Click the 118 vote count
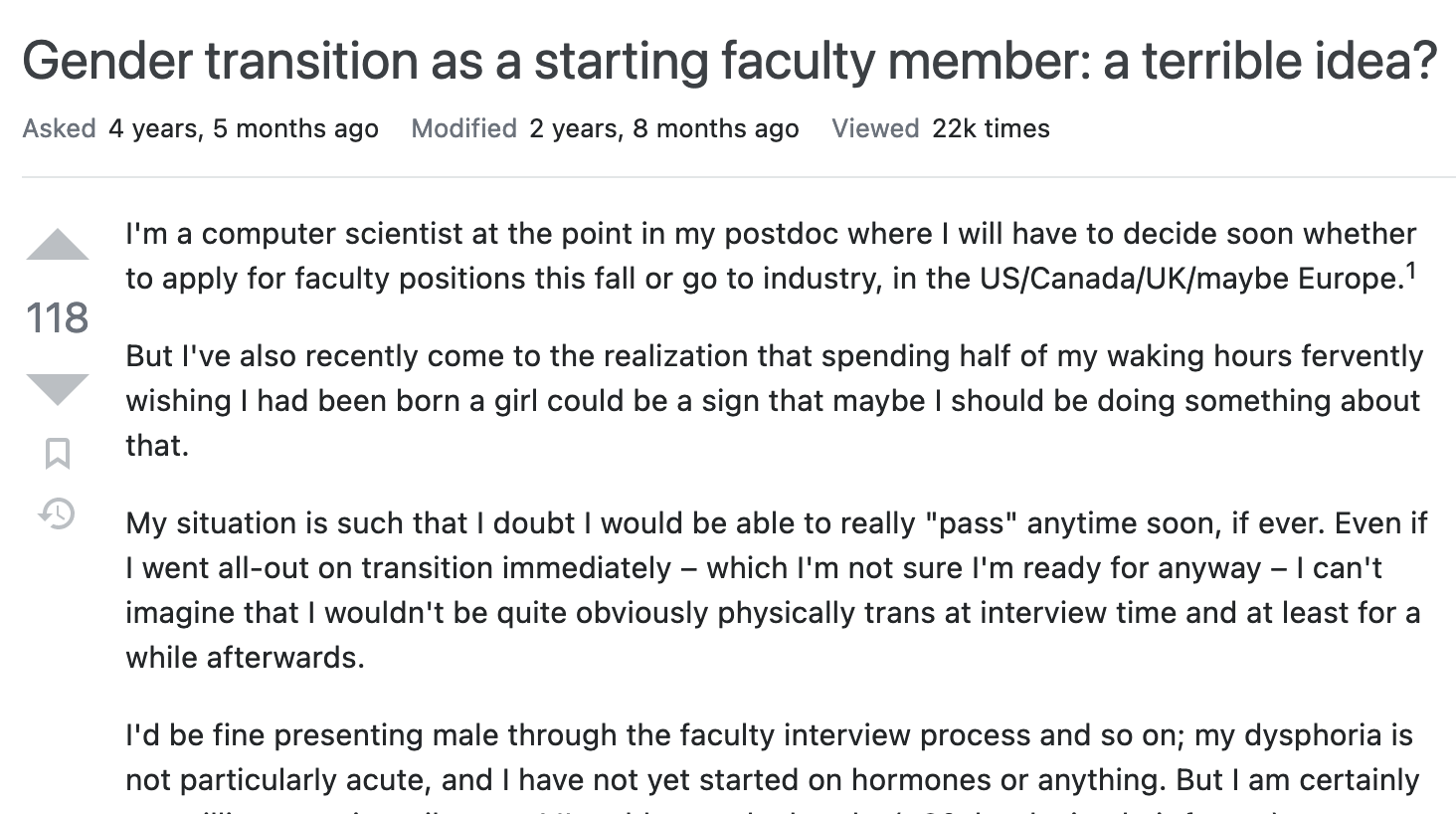Image resolution: width=1456 pixels, height=814 pixels. 57,318
